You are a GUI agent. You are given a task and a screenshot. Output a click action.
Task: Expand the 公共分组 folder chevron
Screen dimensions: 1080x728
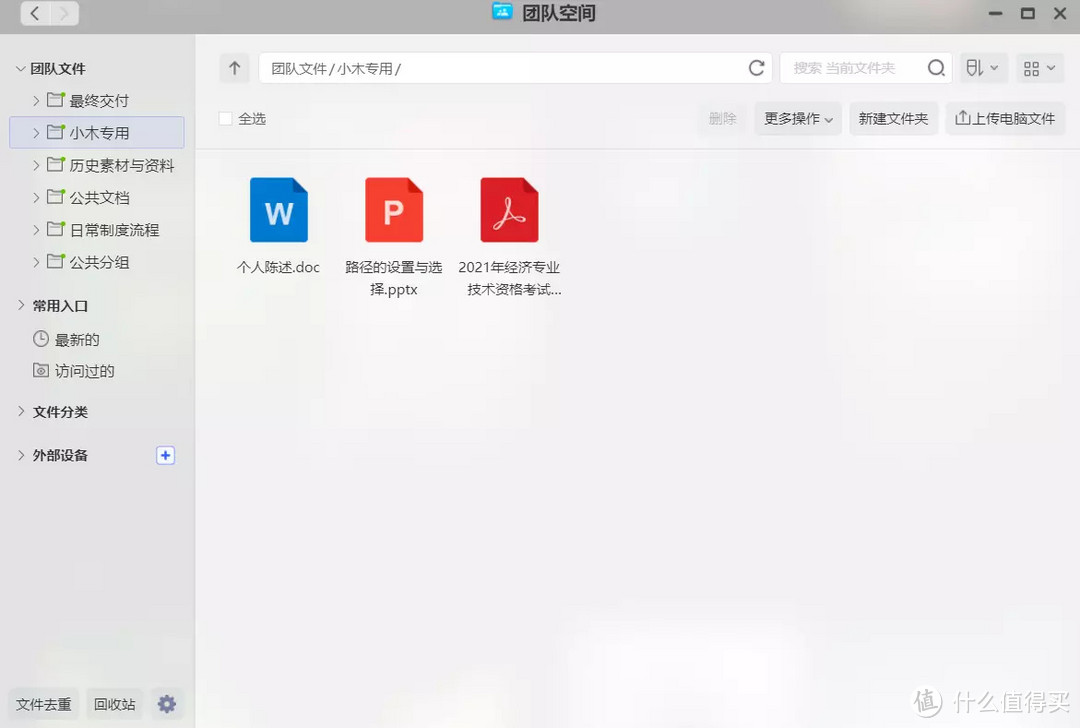pos(36,262)
